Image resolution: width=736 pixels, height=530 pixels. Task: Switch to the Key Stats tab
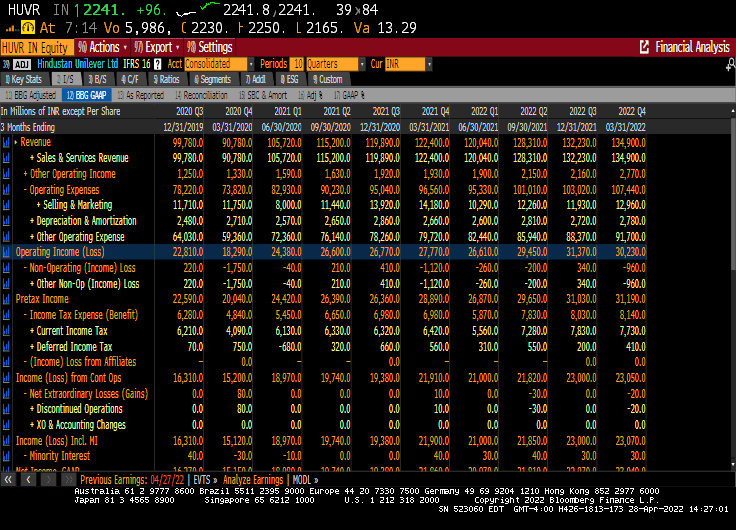pos(24,79)
